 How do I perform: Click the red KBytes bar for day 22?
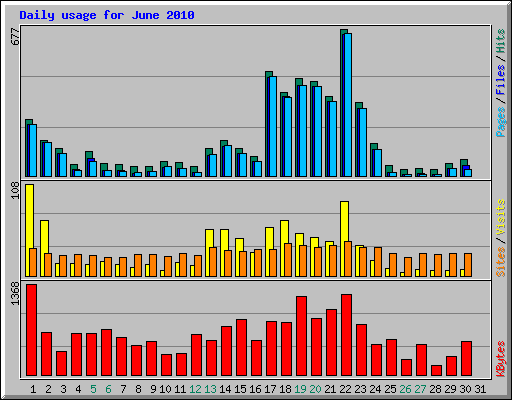(x=346, y=335)
